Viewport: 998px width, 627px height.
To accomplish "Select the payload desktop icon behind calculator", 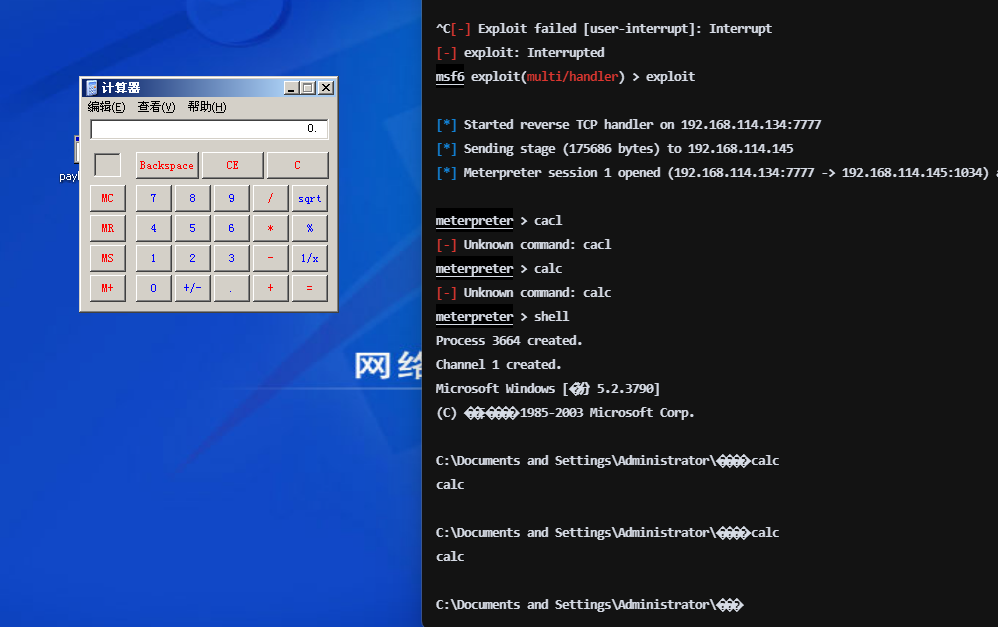I will 70,159.
